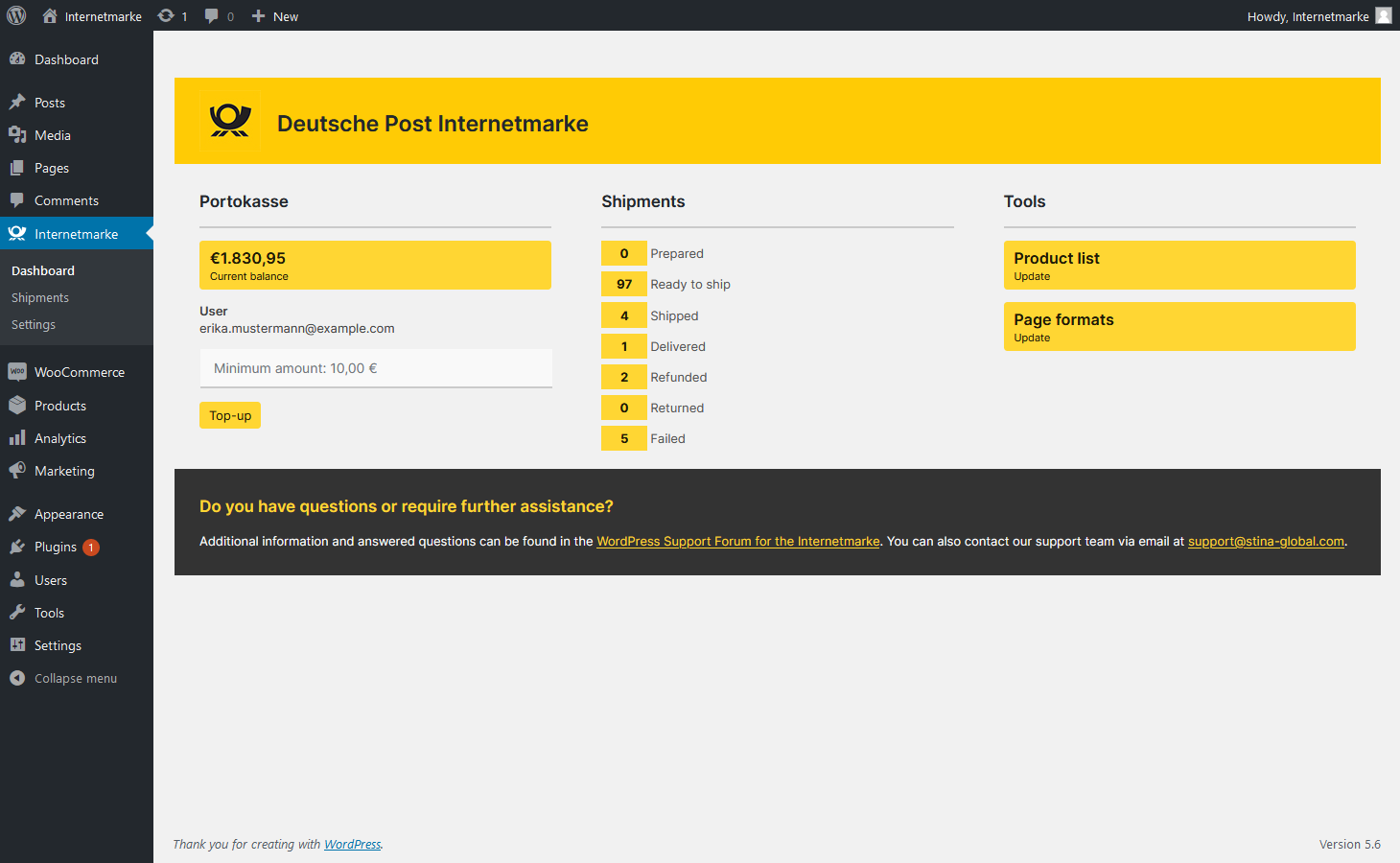Click the Posts pin icon
Screen dimensions: 1400x863
pyautogui.click(x=17, y=102)
